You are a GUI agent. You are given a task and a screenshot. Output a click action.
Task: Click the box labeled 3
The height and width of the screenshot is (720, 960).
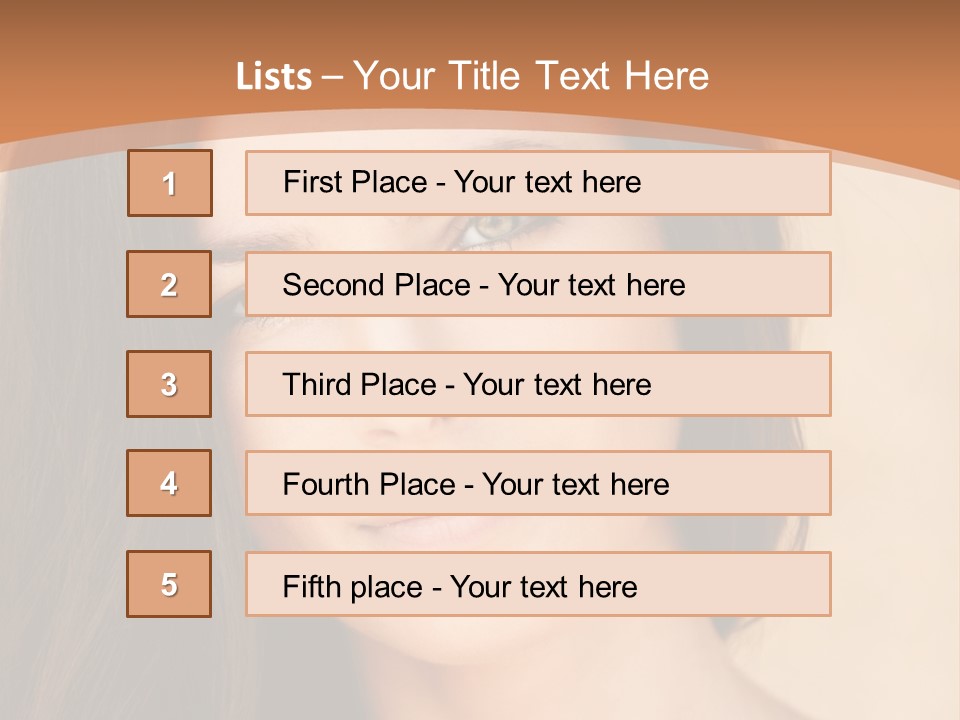tap(169, 384)
